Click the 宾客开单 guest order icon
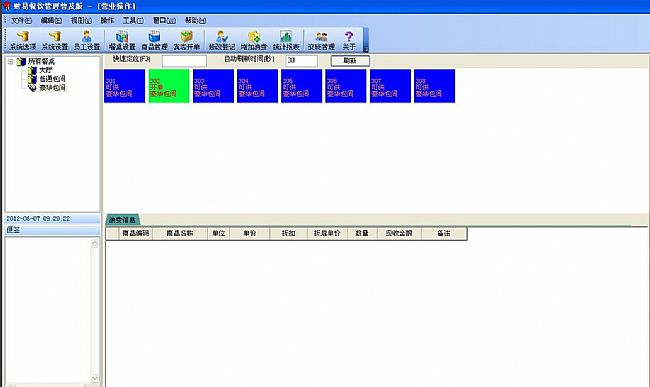This screenshot has width=650, height=387. click(187, 41)
